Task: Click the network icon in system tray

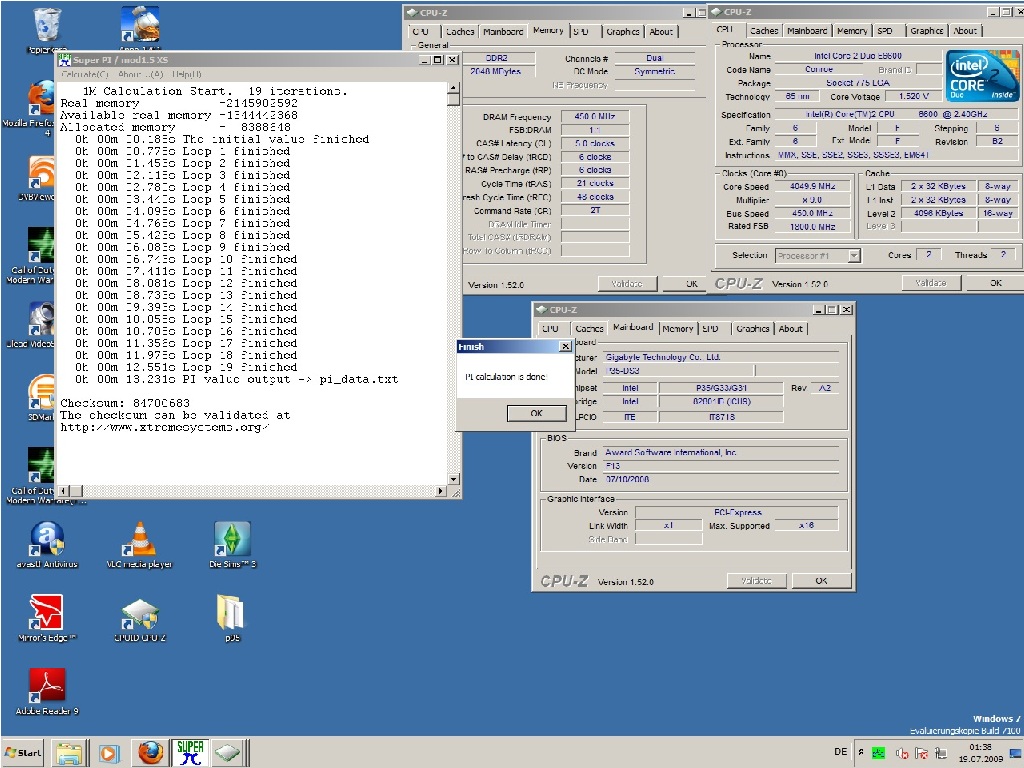Action: tap(941, 754)
